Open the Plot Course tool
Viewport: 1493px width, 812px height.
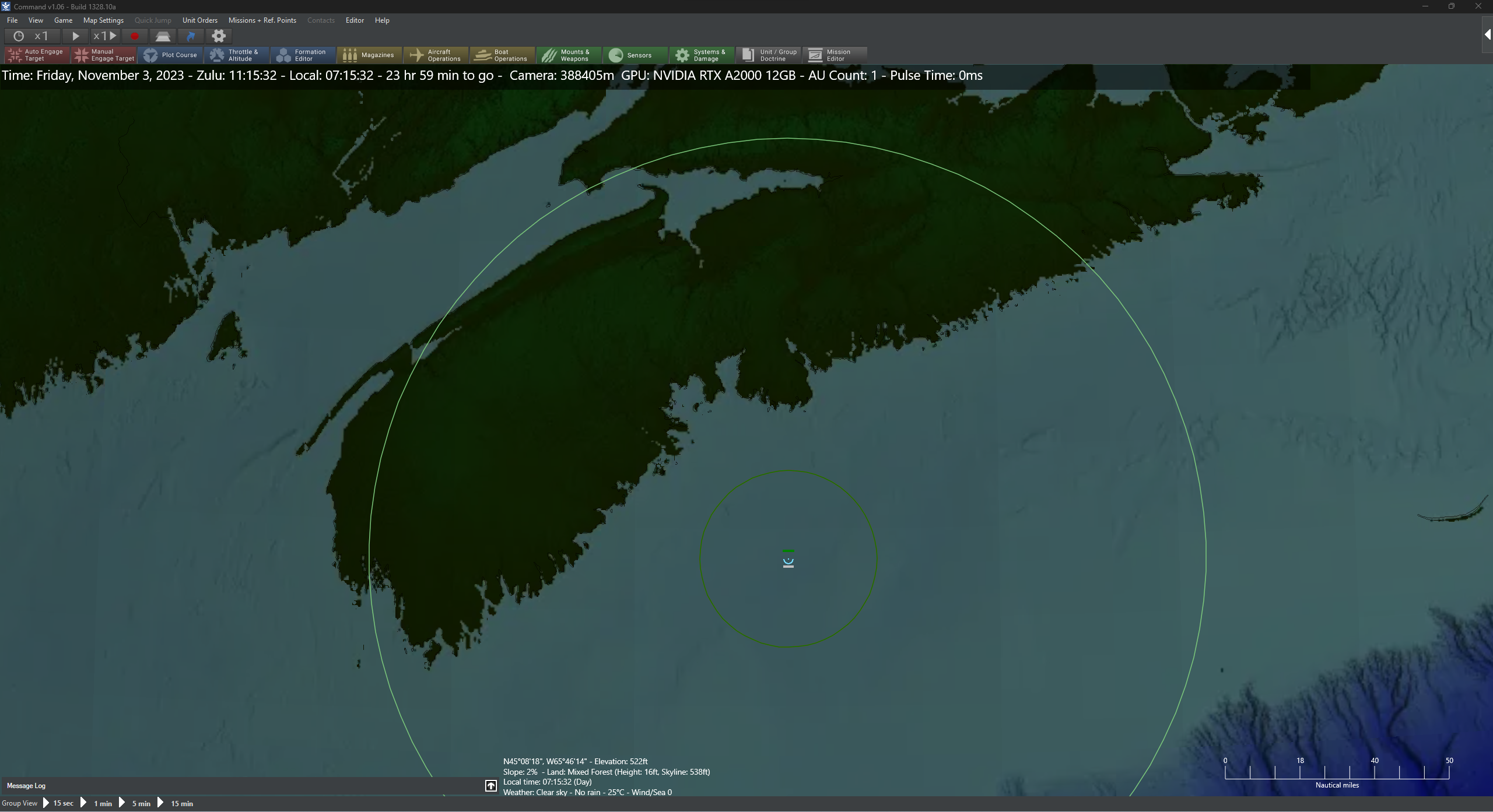click(171, 55)
